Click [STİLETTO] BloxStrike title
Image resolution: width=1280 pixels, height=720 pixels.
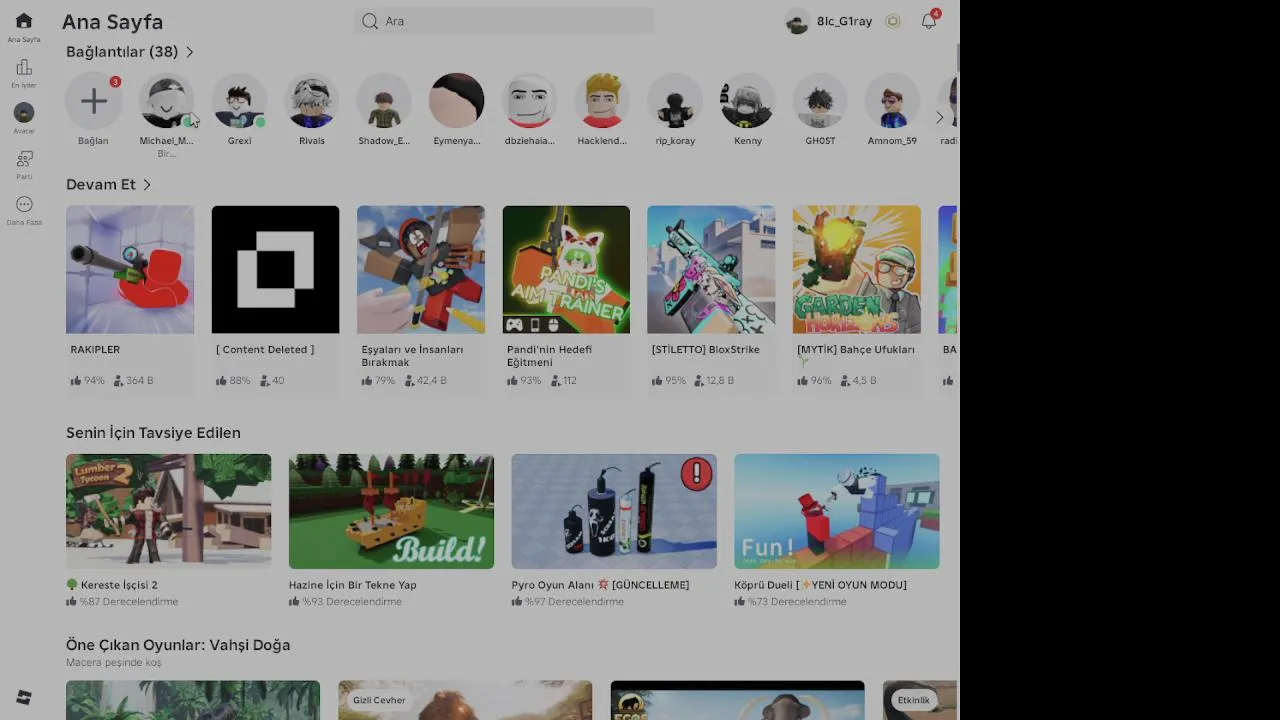click(x=705, y=349)
